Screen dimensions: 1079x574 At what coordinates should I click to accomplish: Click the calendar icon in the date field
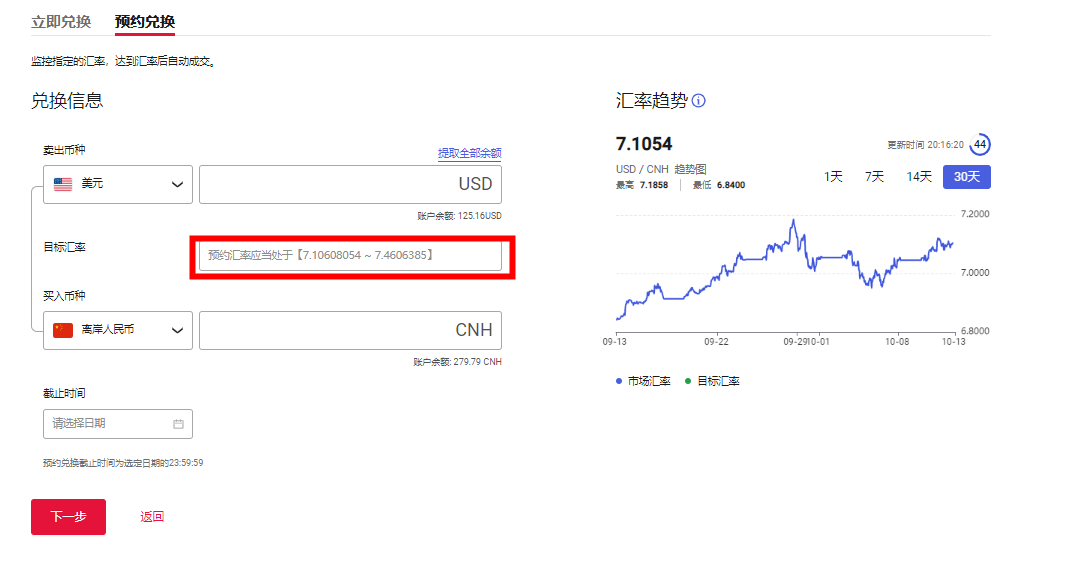(178, 424)
